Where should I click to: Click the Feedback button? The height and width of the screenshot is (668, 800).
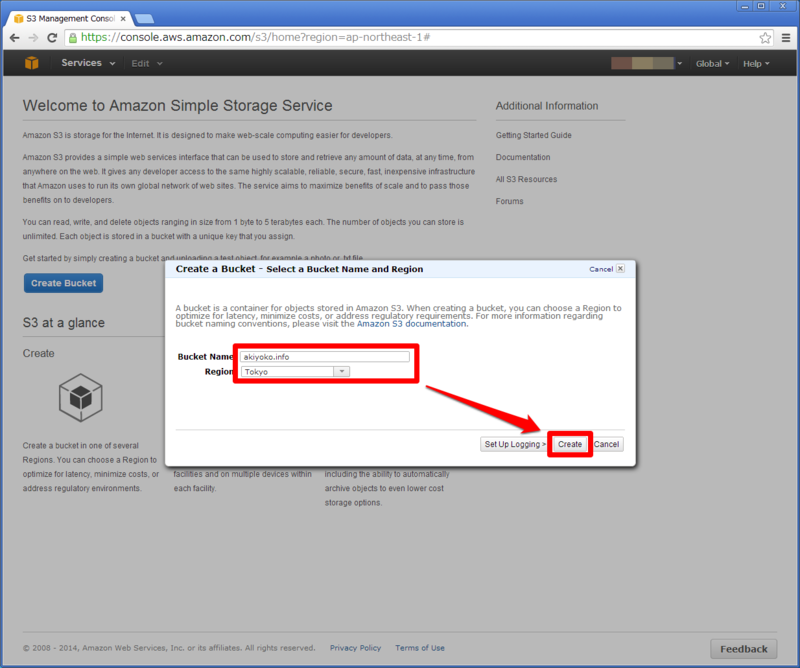tap(743, 649)
